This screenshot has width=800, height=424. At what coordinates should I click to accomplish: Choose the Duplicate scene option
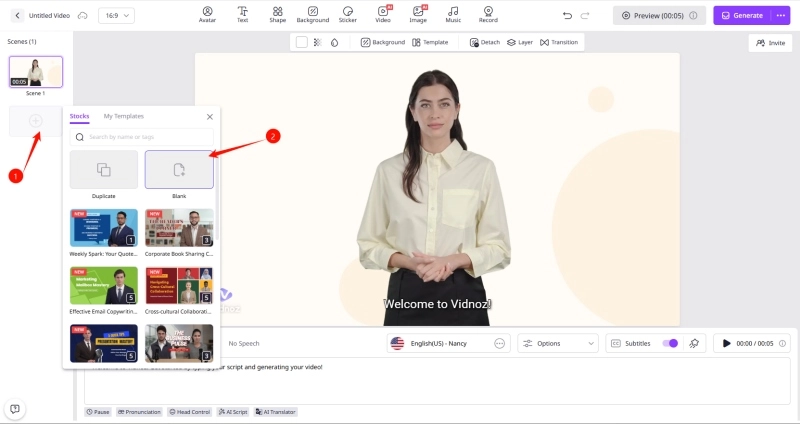click(104, 169)
